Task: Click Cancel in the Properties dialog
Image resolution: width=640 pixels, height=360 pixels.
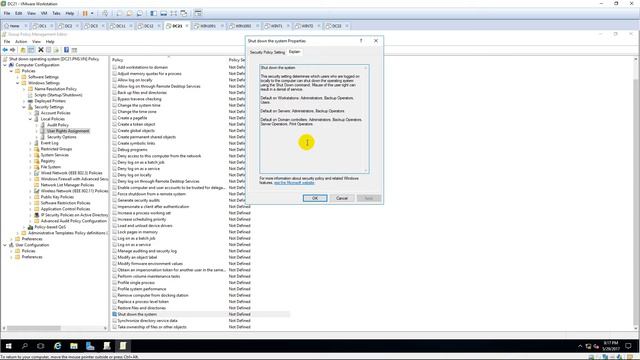Action: (342, 198)
